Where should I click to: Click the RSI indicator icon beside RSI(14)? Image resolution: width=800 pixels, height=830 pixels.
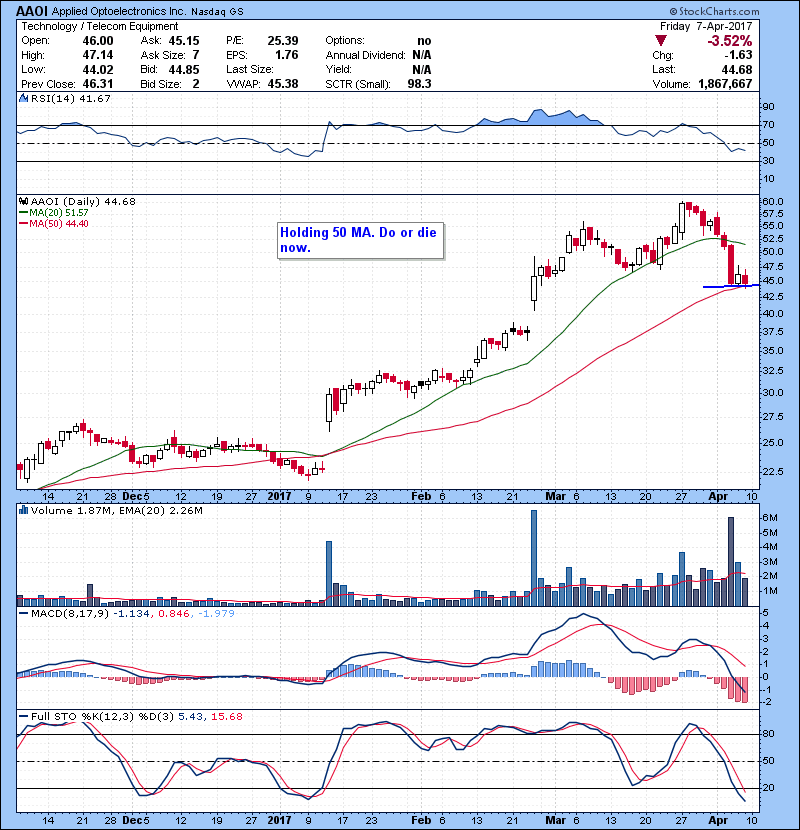(x=23, y=98)
